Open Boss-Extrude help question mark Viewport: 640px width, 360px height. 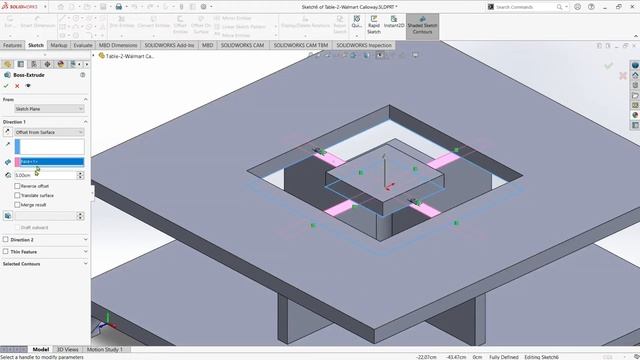(x=83, y=75)
